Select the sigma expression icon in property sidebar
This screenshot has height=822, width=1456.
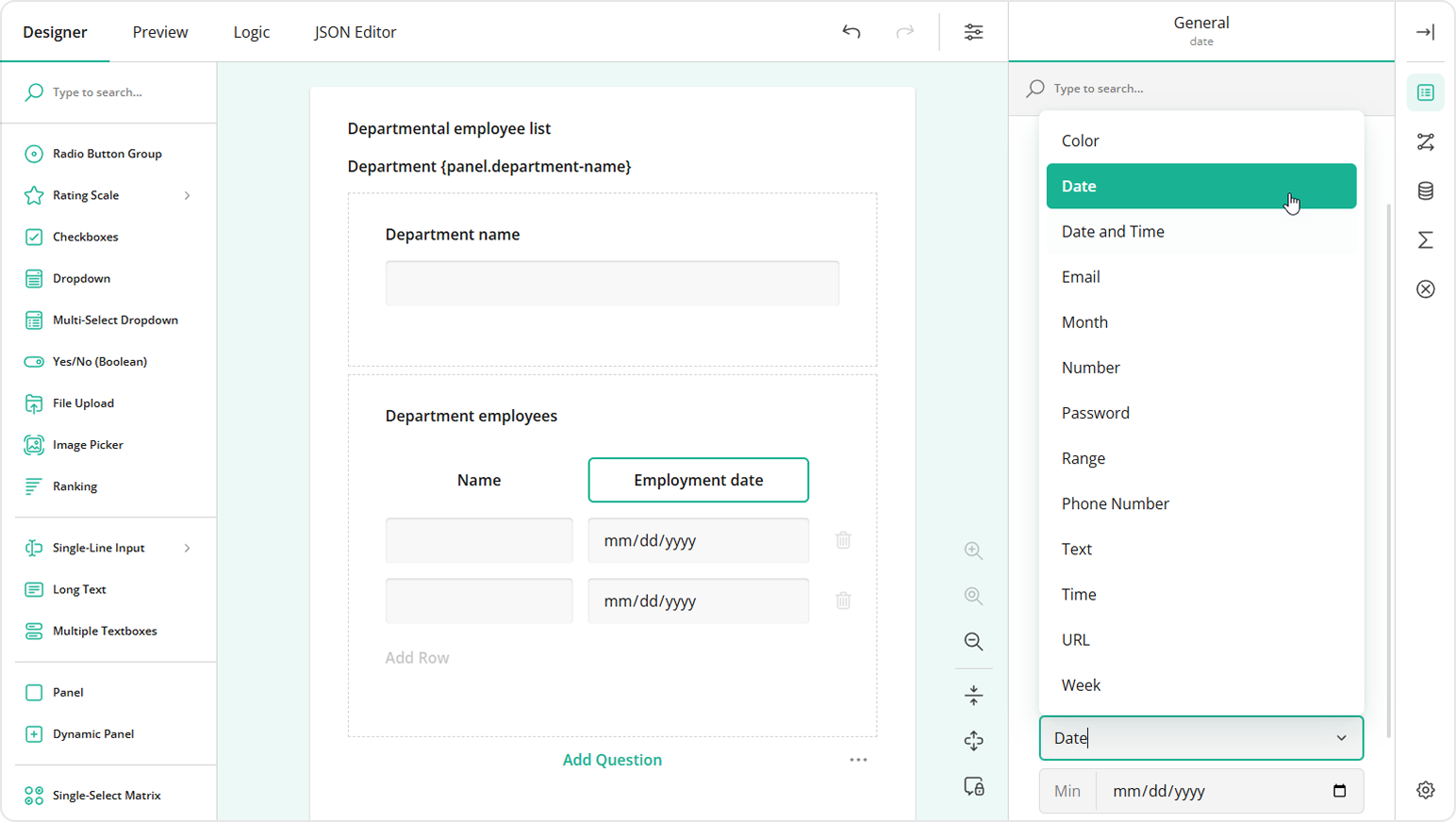point(1426,239)
